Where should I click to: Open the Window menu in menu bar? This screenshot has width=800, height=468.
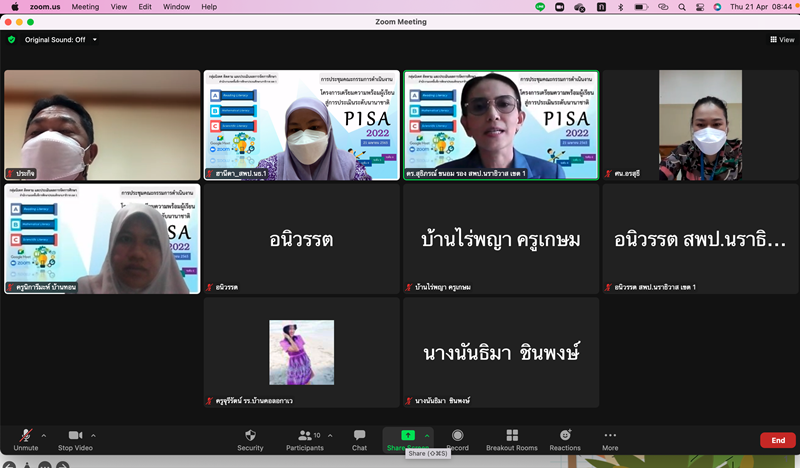176,6
